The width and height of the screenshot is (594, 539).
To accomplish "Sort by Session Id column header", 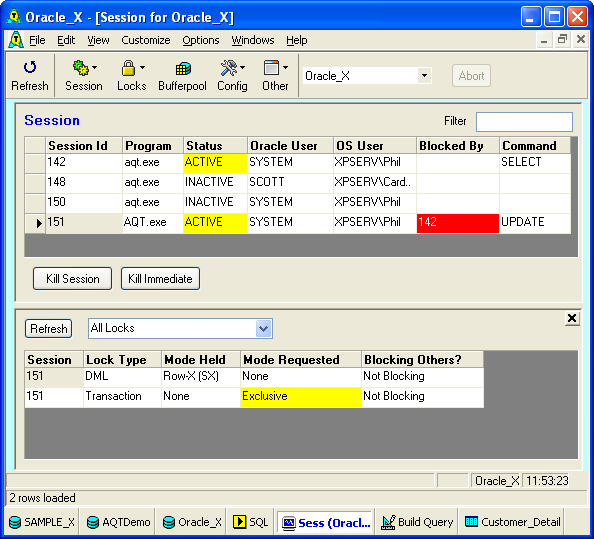I will [x=84, y=146].
